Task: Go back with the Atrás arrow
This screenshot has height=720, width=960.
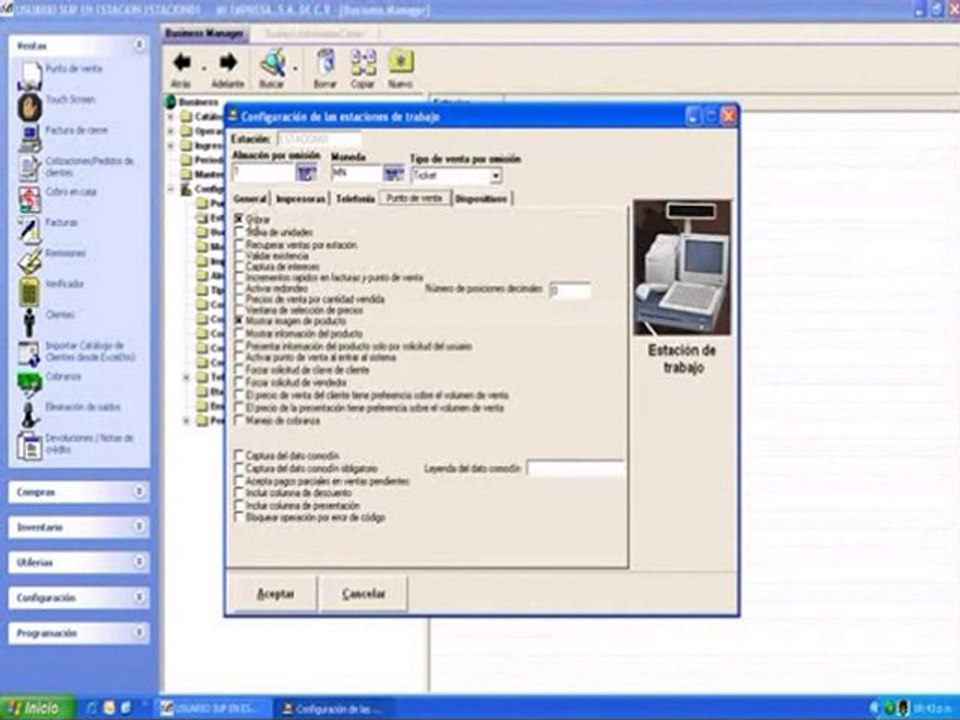Action: (182, 62)
